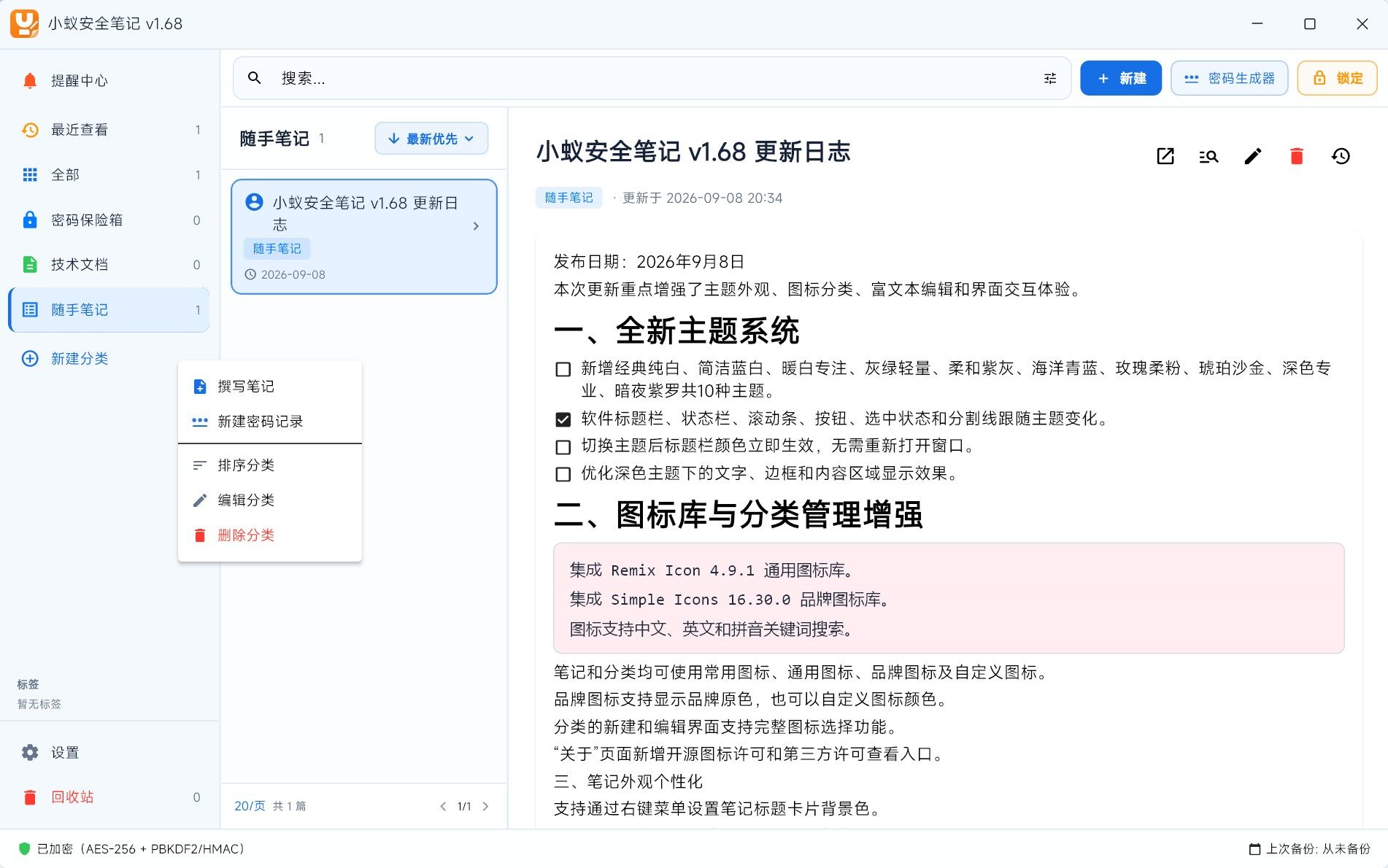Click the pink Remix Icon code block

tap(949, 598)
